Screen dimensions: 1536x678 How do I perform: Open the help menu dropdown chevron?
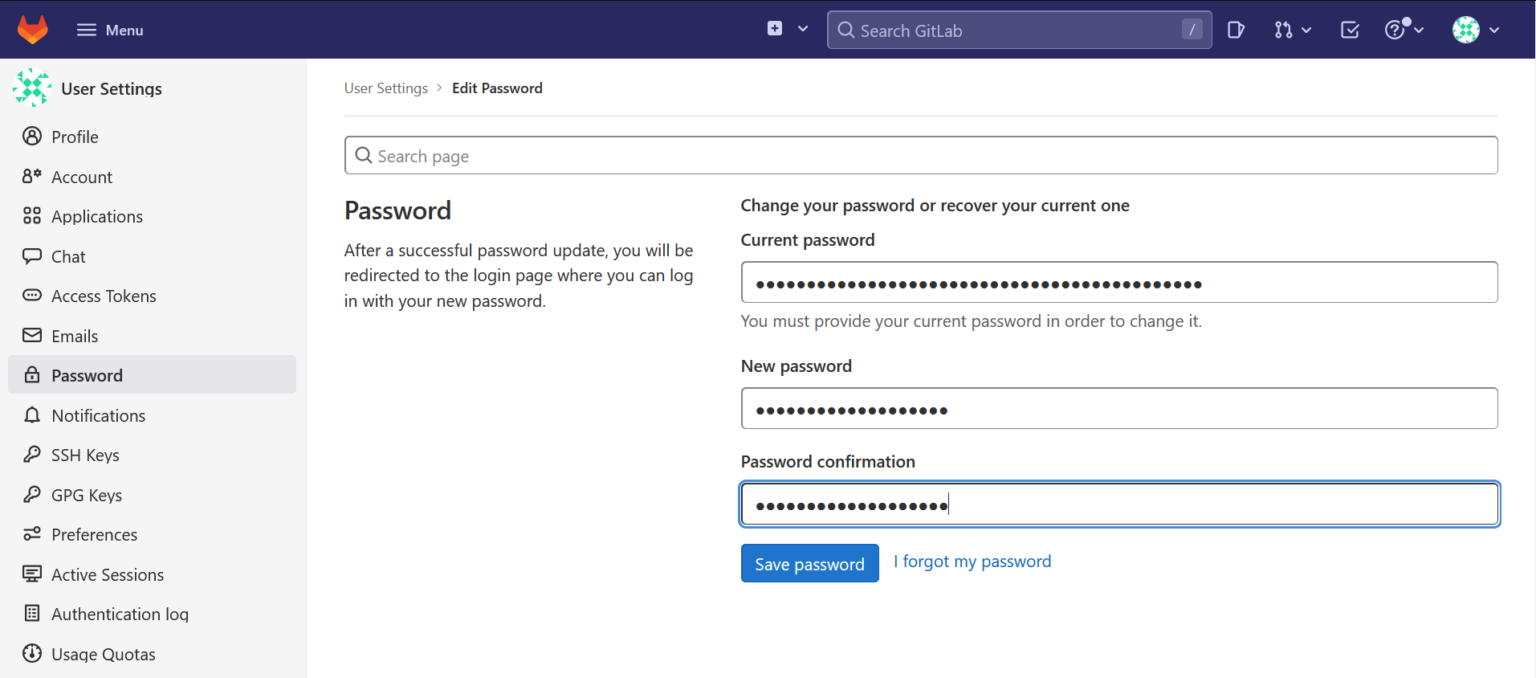(1421, 29)
